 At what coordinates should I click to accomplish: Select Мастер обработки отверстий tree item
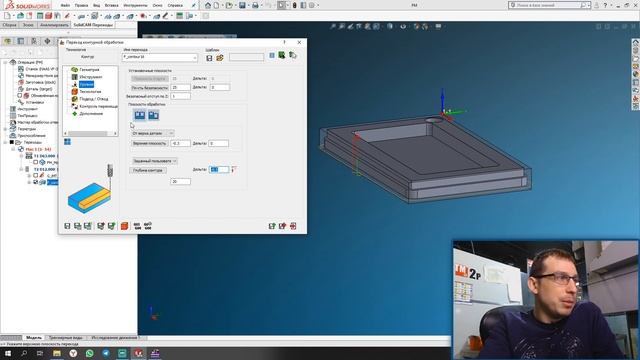pos(38,122)
